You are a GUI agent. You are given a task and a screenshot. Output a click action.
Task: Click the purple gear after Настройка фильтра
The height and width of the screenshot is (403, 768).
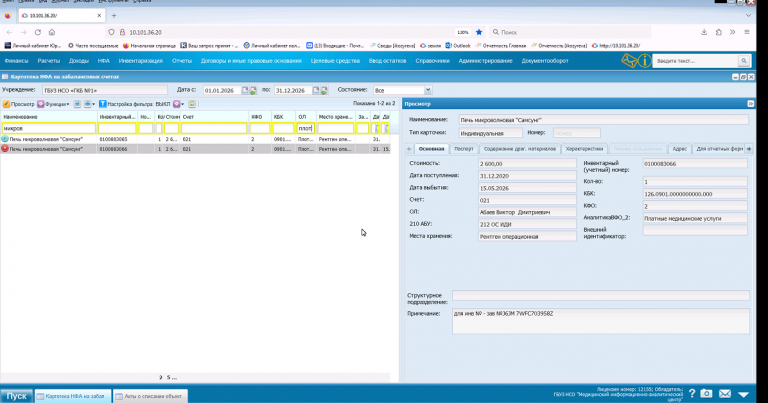176,104
